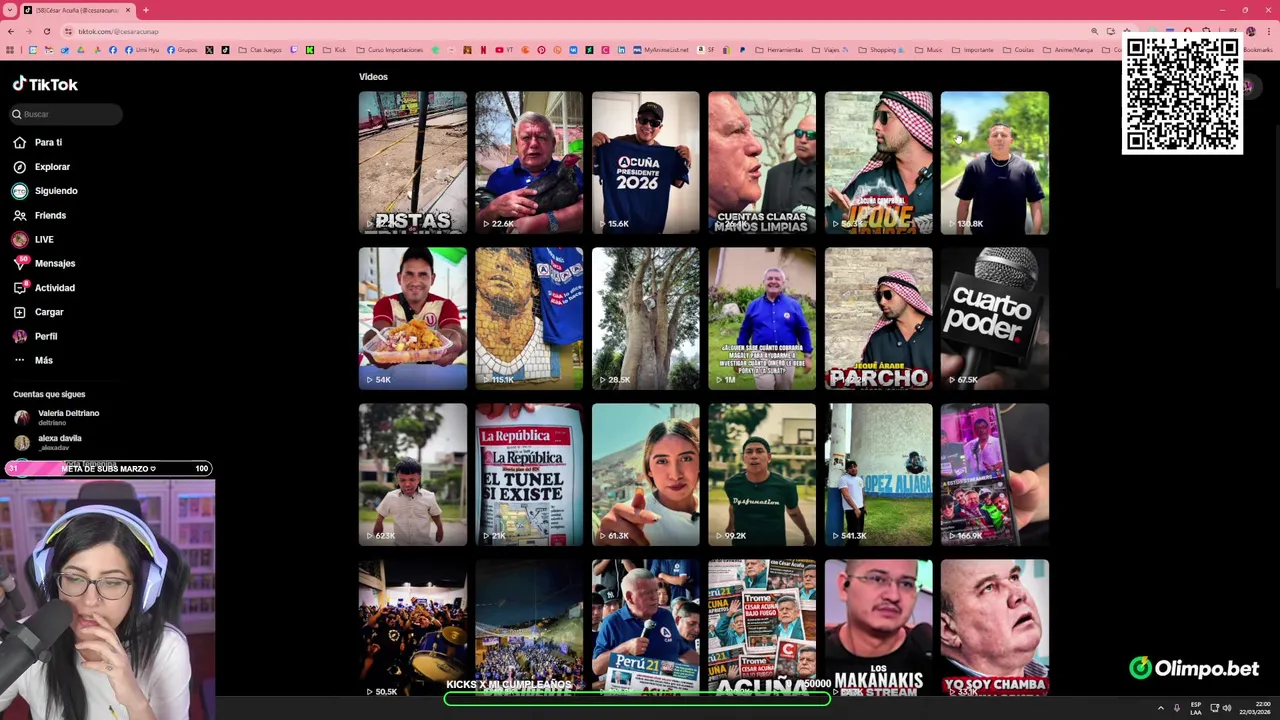The width and height of the screenshot is (1280, 720).
Task: Open alexa davila suggested account
Action: coord(50,442)
